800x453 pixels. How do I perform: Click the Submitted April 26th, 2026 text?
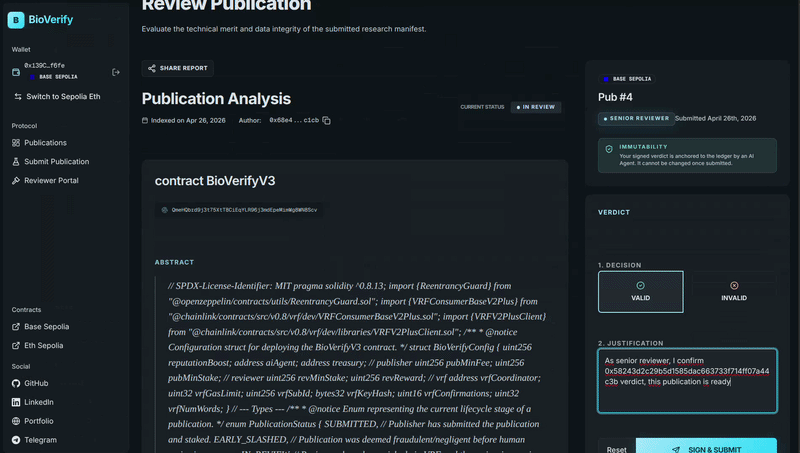tap(715, 118)
